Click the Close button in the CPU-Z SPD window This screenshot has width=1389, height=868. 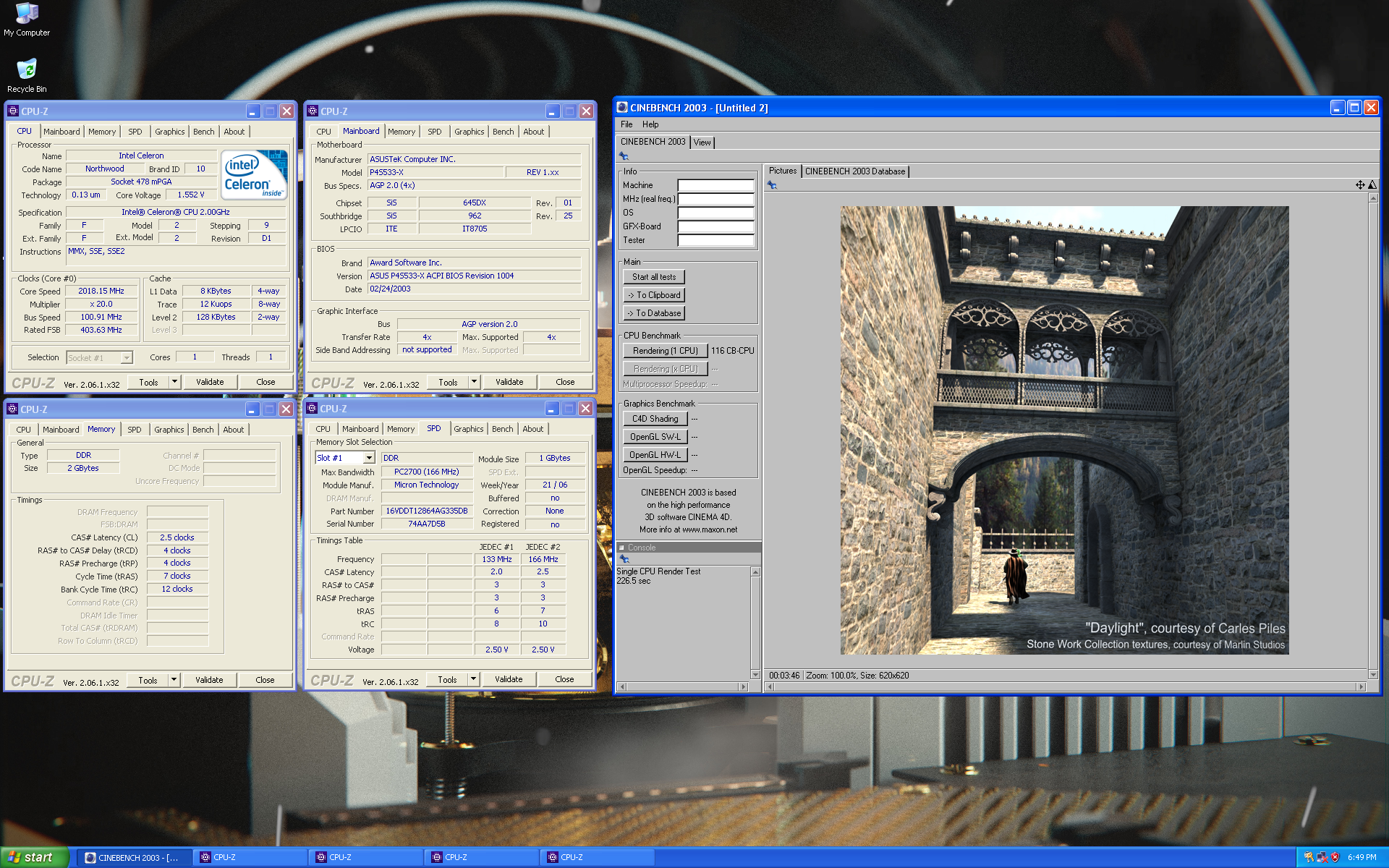564,679
